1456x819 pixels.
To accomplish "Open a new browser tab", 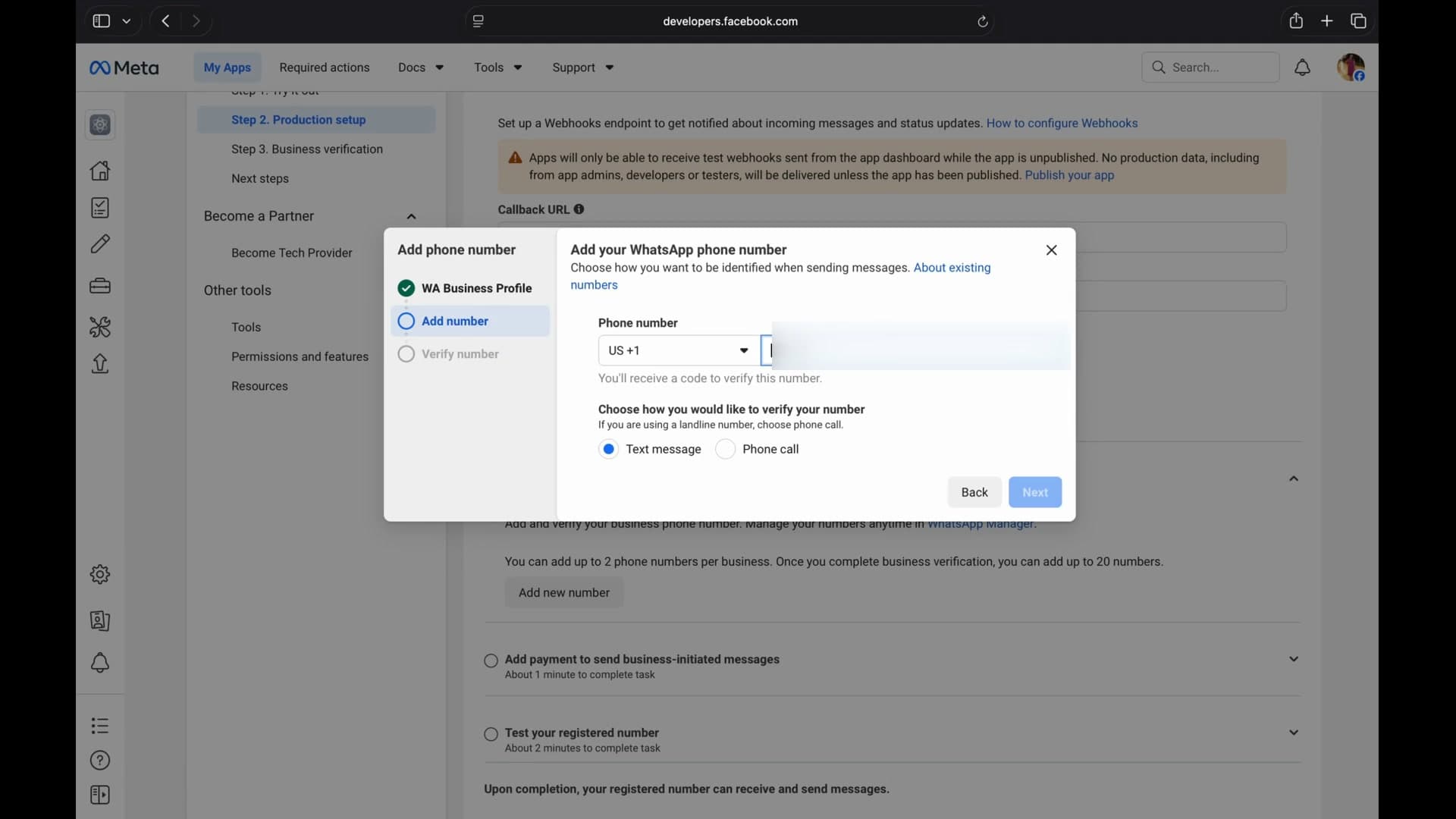I will coord(1327,21).
